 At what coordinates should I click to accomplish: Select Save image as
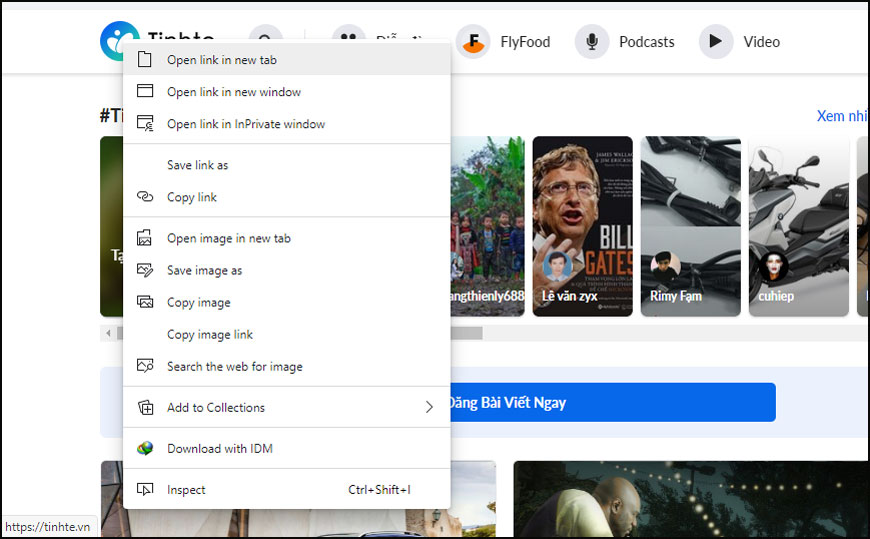click(x=204, y=271)
